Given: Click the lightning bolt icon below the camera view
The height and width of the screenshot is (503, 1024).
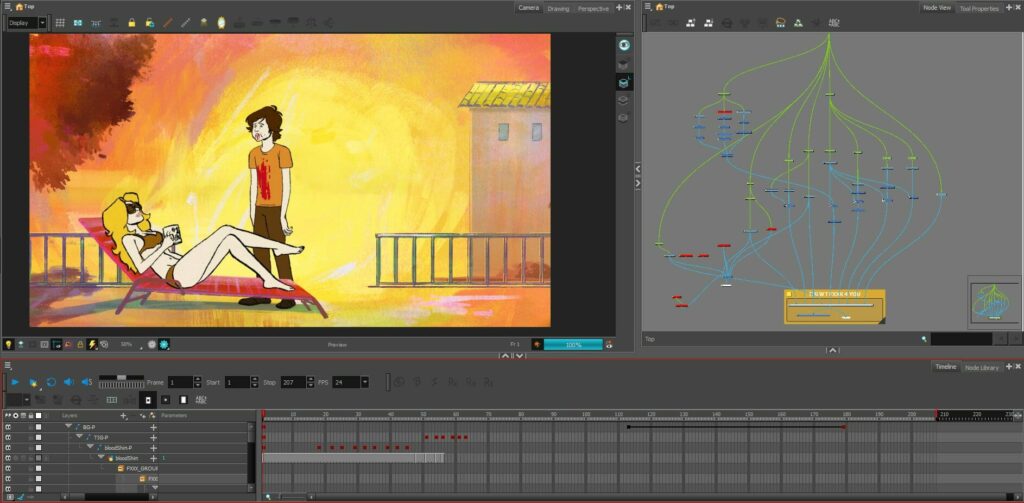Looking at the screenshot, I should tap(92, 344).
